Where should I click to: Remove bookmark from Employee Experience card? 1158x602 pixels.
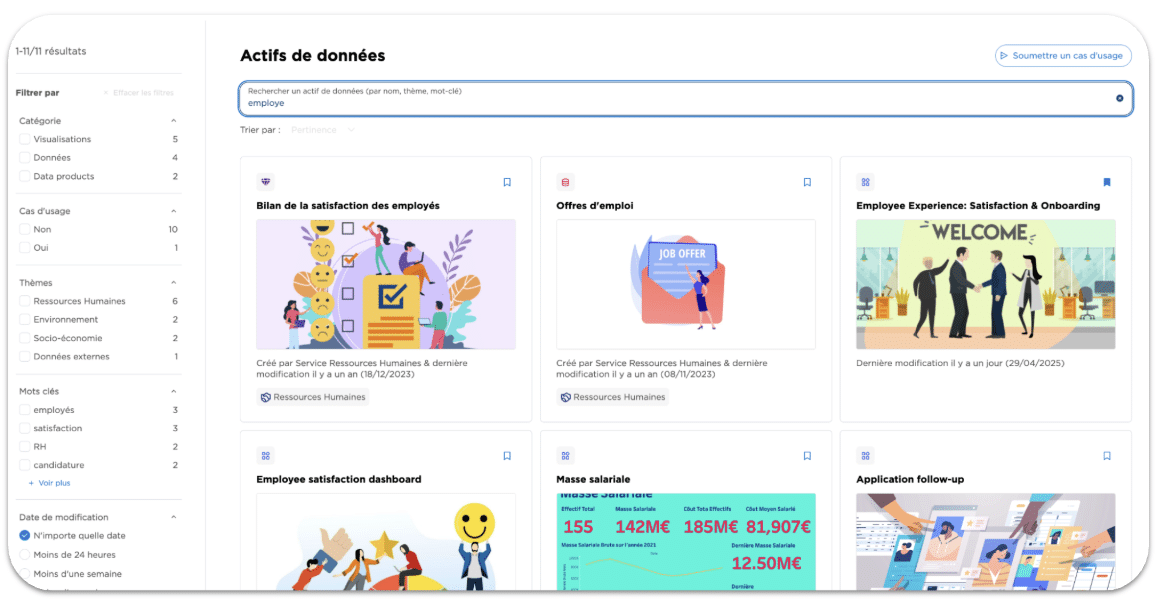pyautogui.click(x=1107, y=182)
